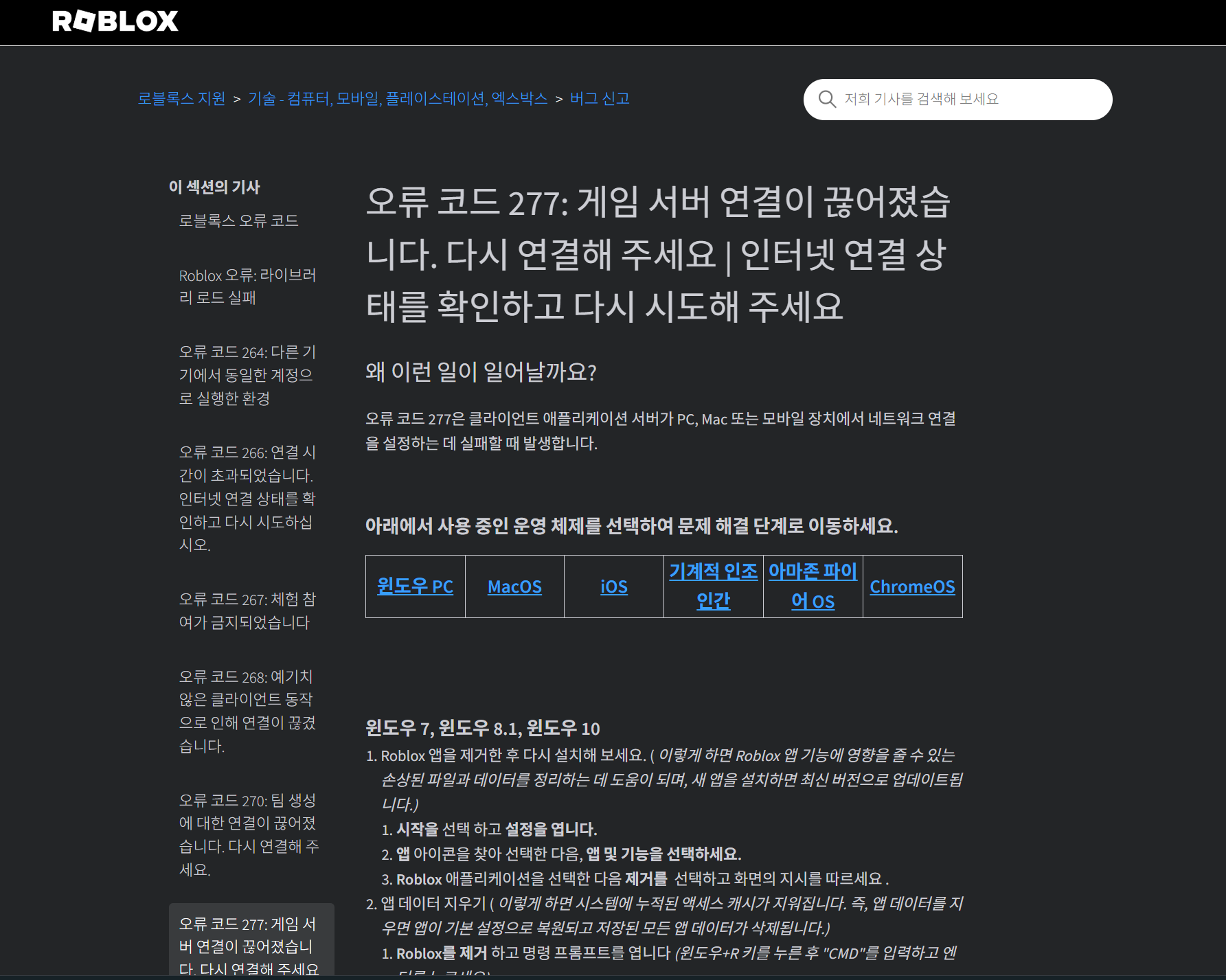Open 버그 신고 breadcrumb link
This screenshot has height=980, width=1226.
[x=600, y=98]
